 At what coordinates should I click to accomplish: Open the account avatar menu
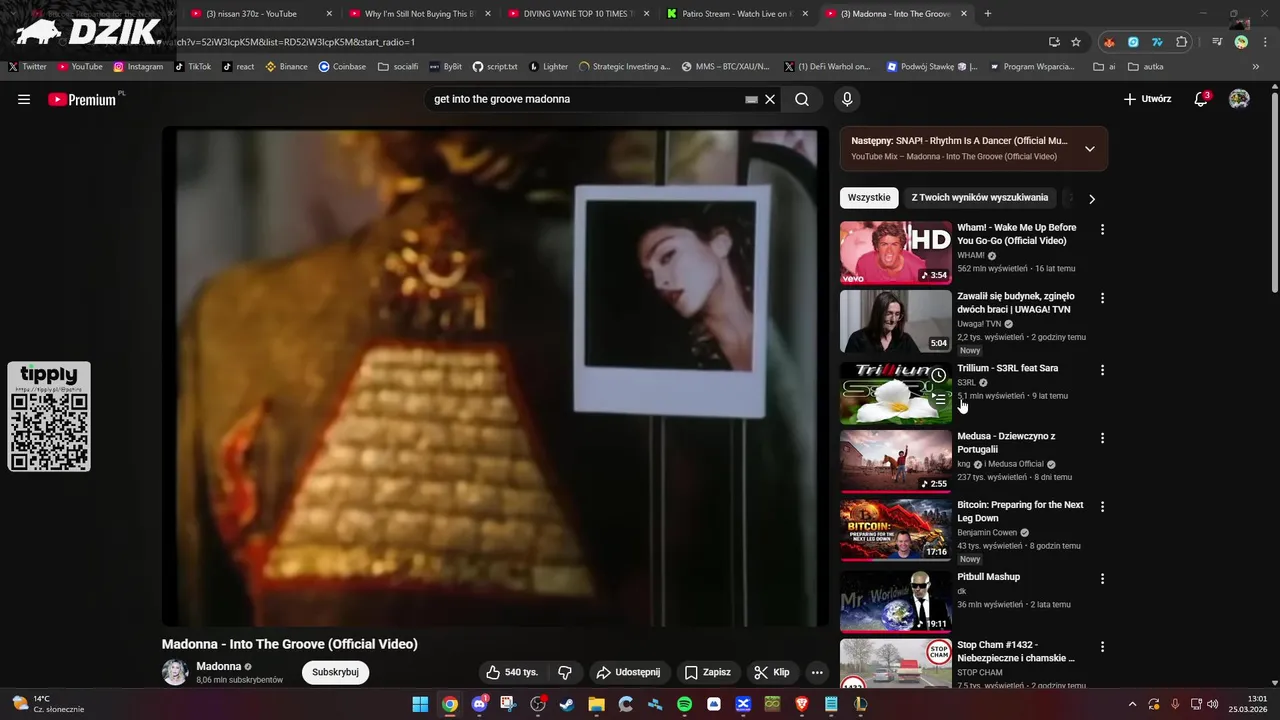[1239, 99]
